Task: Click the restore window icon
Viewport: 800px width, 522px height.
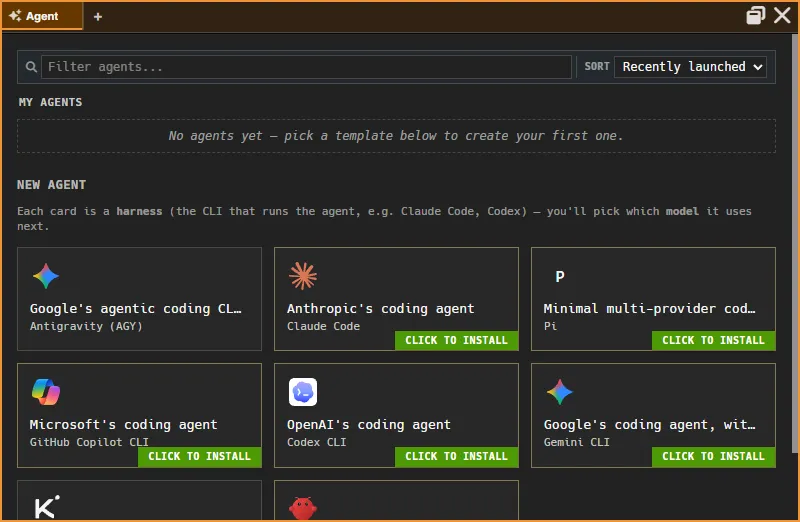Action: 756,15
